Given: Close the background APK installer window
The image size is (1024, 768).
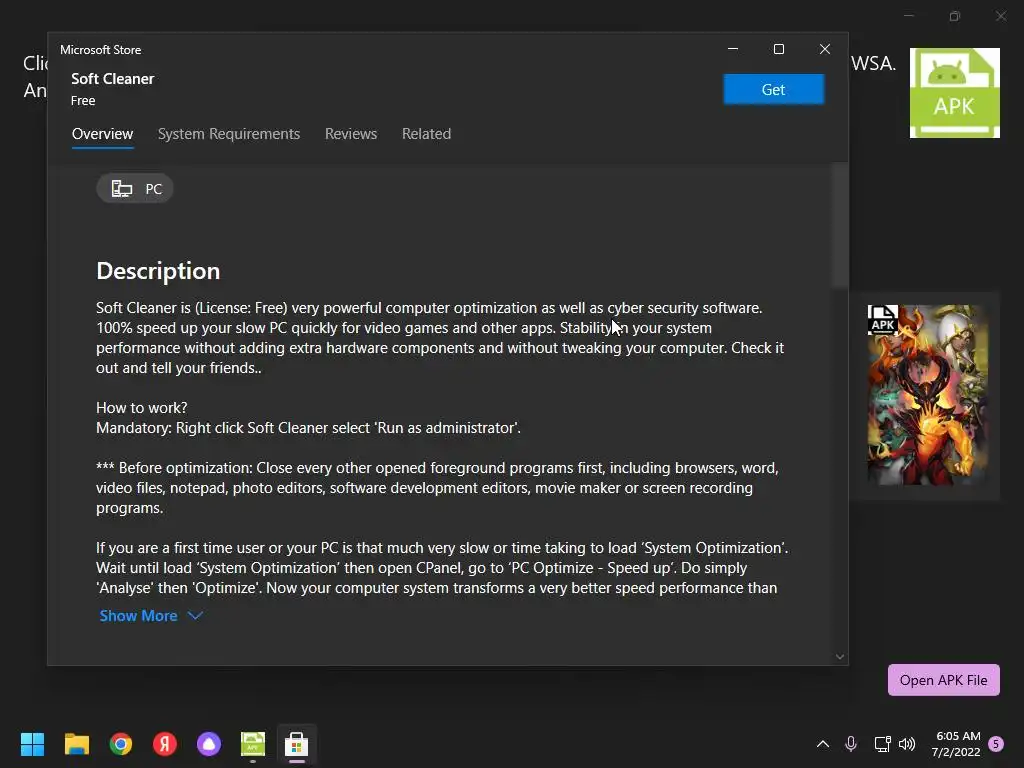Looking at the screenshot, I should pos(1001,16).
